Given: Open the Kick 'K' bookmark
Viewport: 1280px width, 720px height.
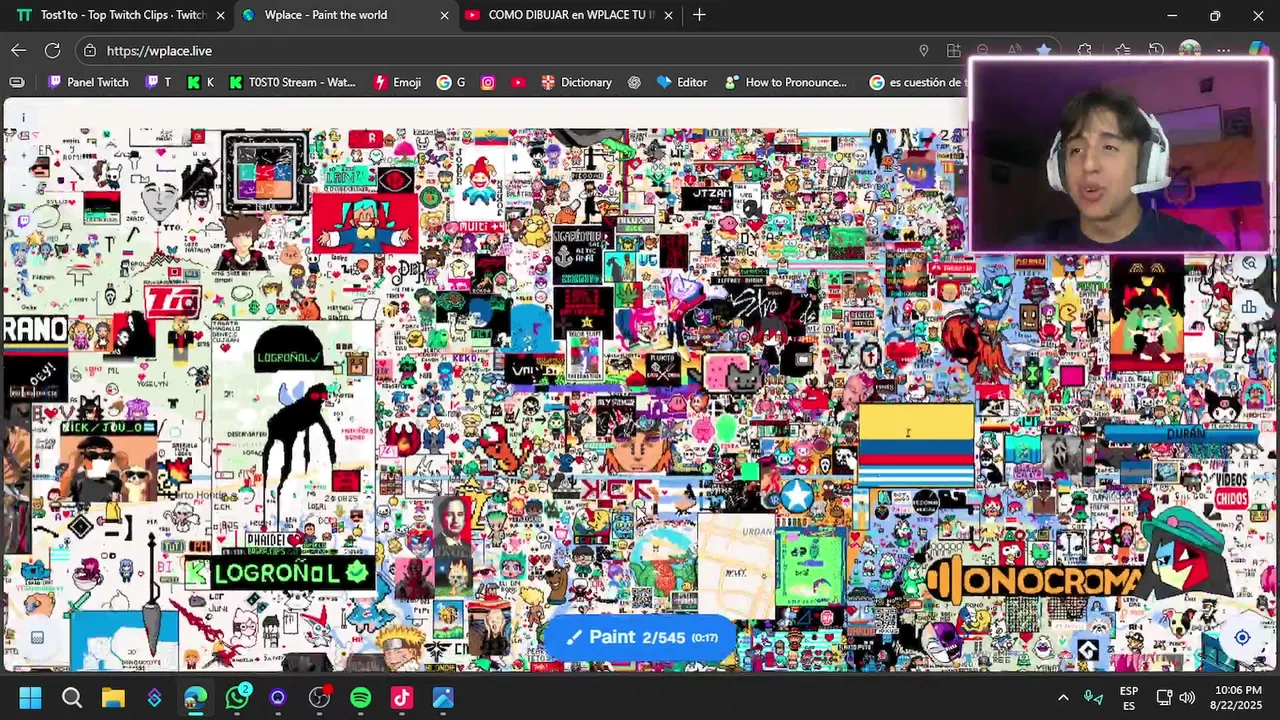Looking at the screenshot, I should point(200,82).
